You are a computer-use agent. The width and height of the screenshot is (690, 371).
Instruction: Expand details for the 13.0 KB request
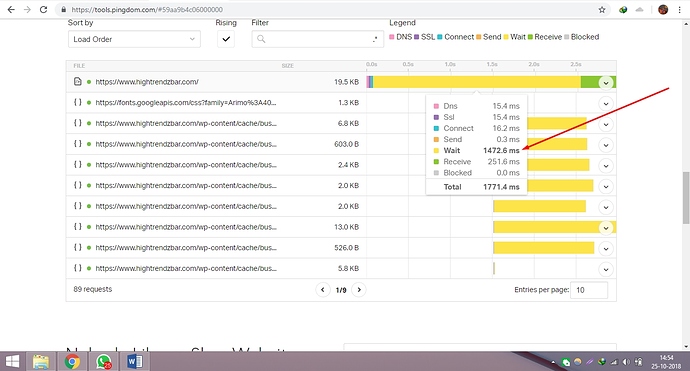point(606,228)
